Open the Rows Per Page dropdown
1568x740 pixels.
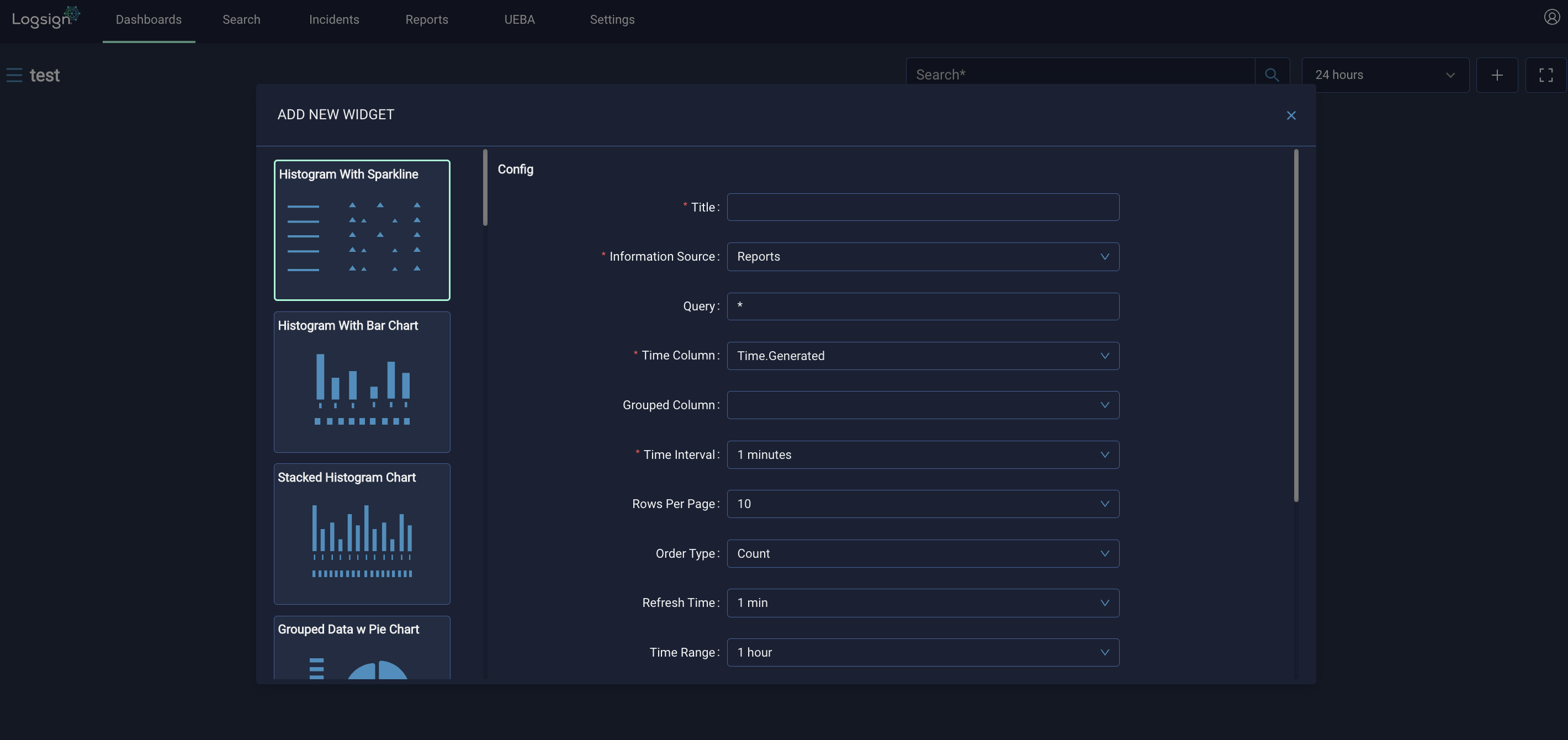coord(923,504)
